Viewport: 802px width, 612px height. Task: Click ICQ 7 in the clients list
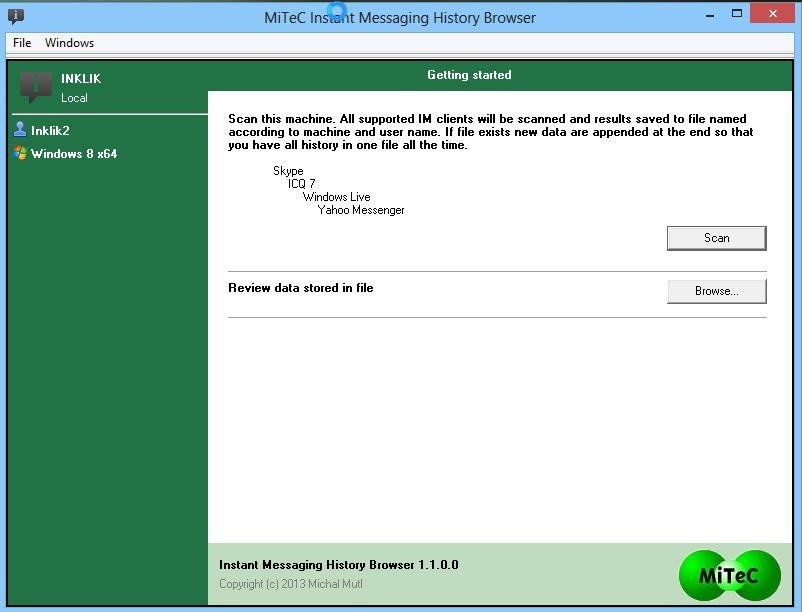[301, 184]
